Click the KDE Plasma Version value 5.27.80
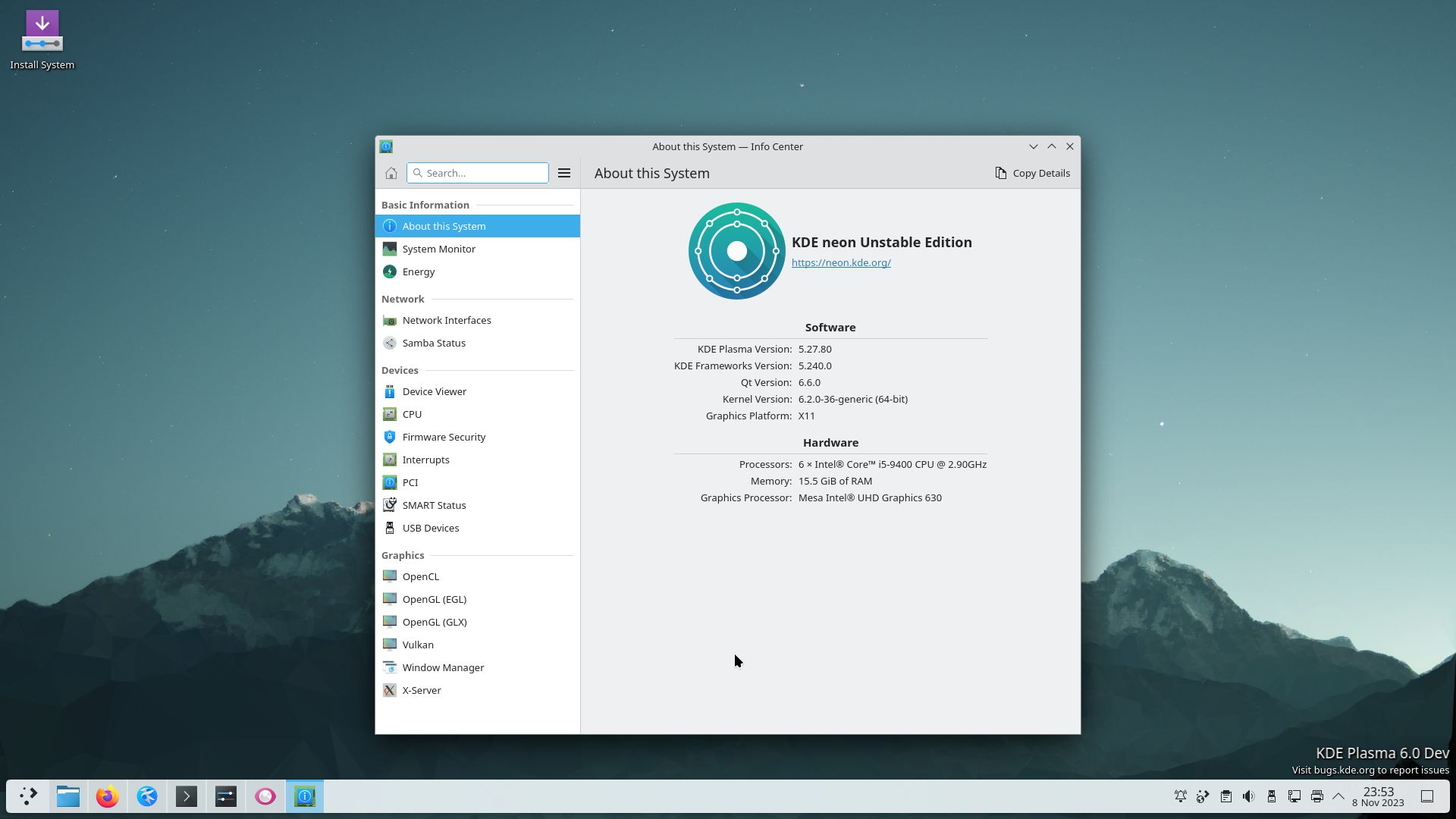The height and width of the screenshot is (819, 1456). [815, 349]
